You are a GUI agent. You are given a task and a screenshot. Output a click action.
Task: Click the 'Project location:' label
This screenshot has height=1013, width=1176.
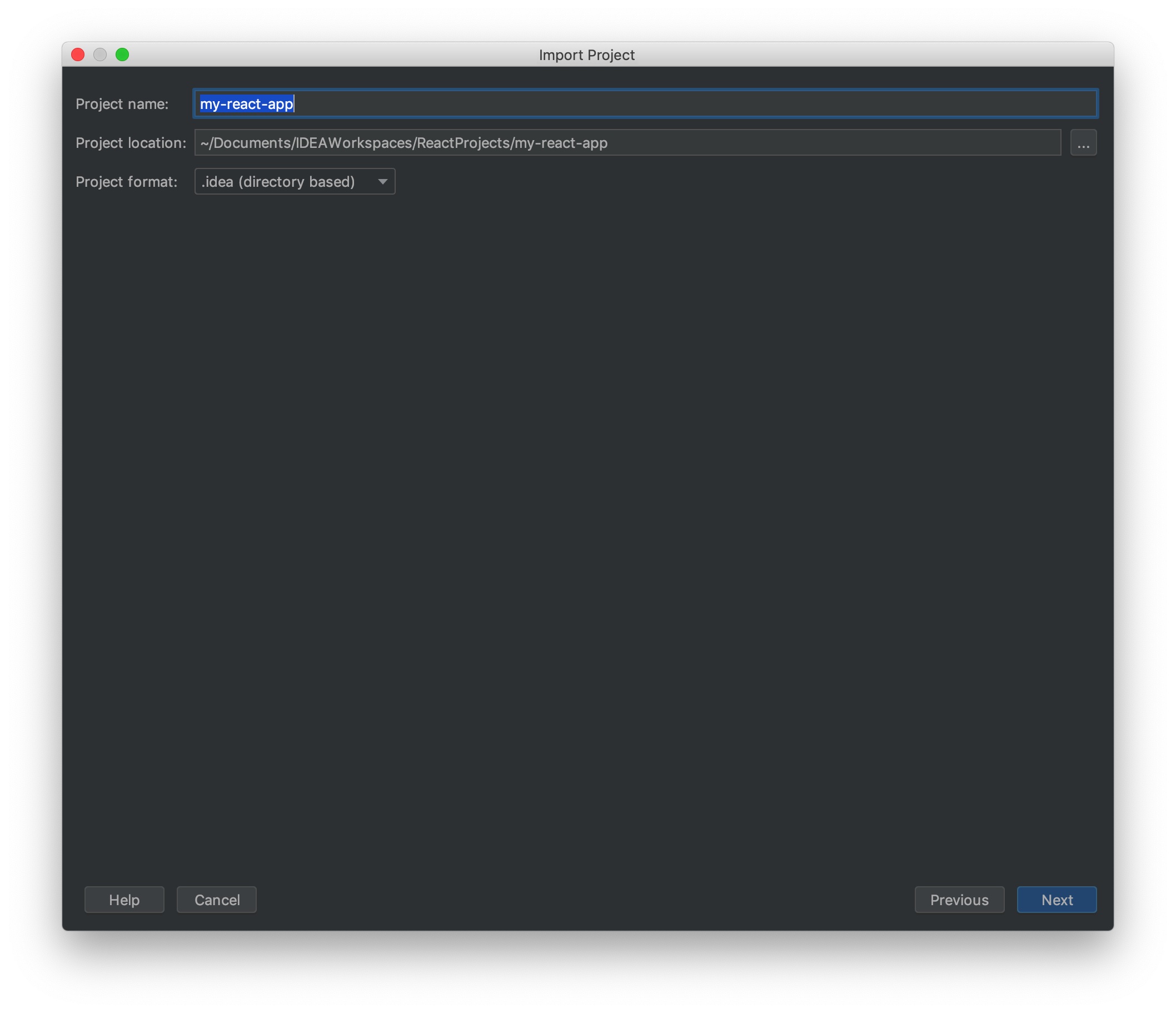tap(131, 142)
